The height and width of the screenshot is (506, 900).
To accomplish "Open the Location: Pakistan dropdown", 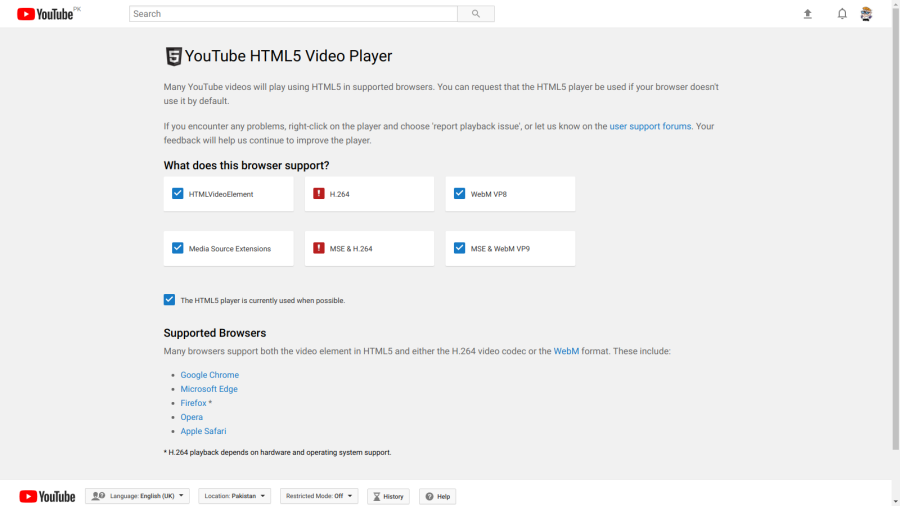I will pyautogui.click(x=234, y=496).
